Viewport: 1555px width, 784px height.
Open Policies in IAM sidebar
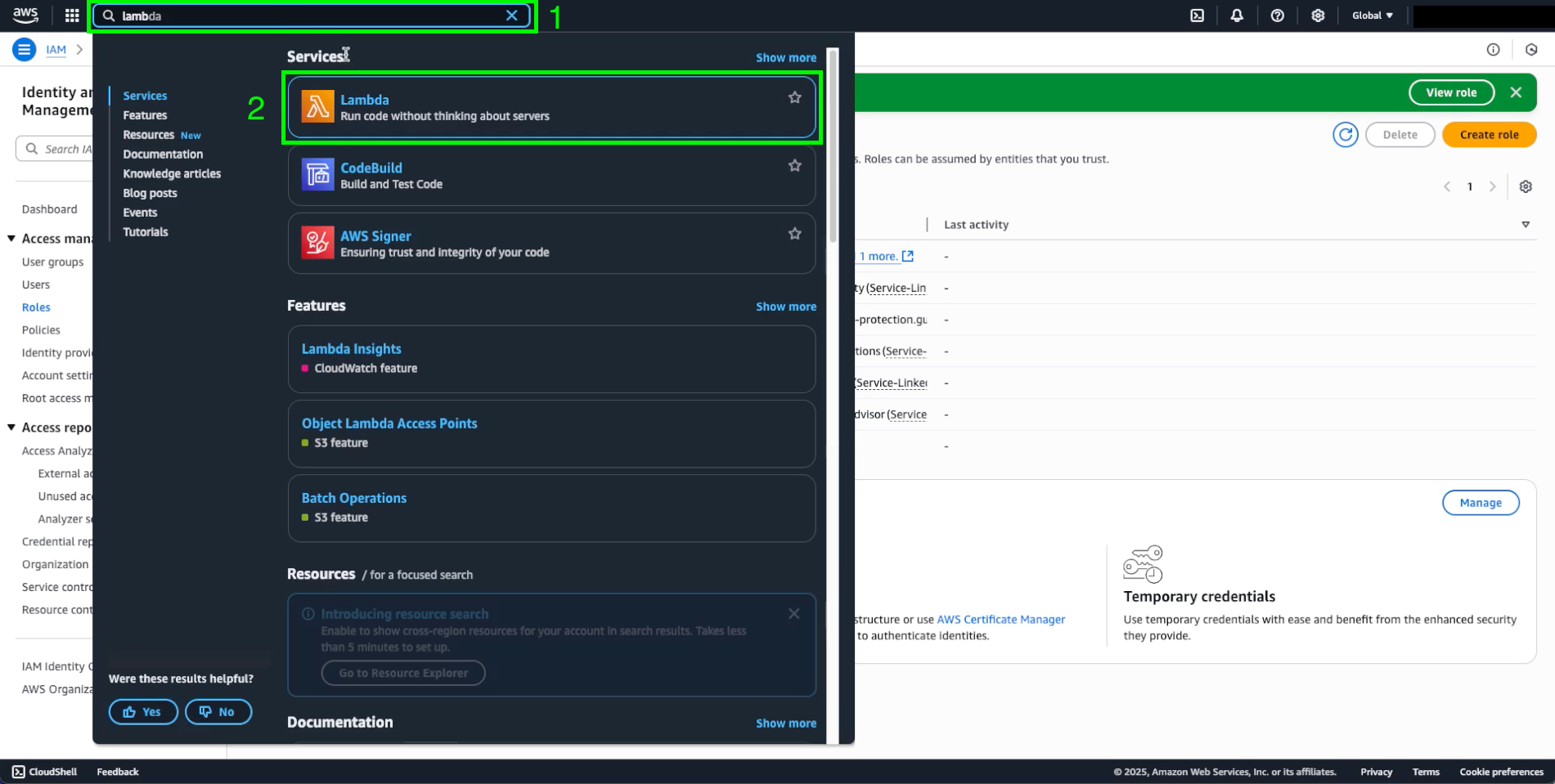(x=41, y=330)
